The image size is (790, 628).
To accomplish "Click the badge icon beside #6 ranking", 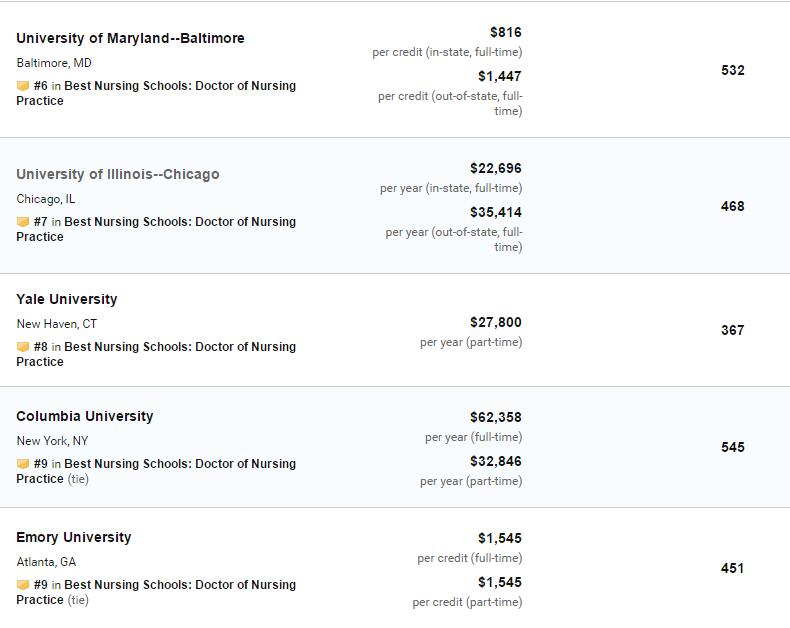I will 23,86.
